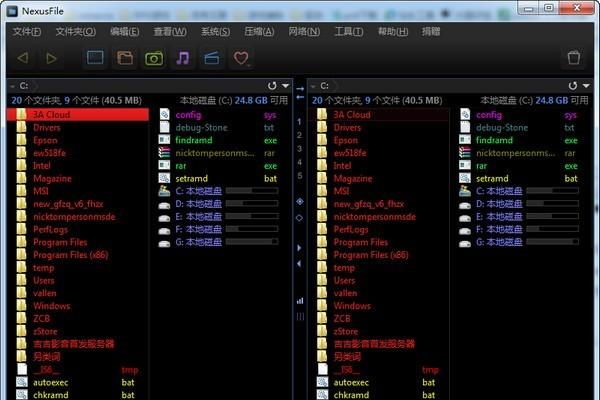
Task: Click the documents folder toolbar icon
Action: tap(125, 59)
